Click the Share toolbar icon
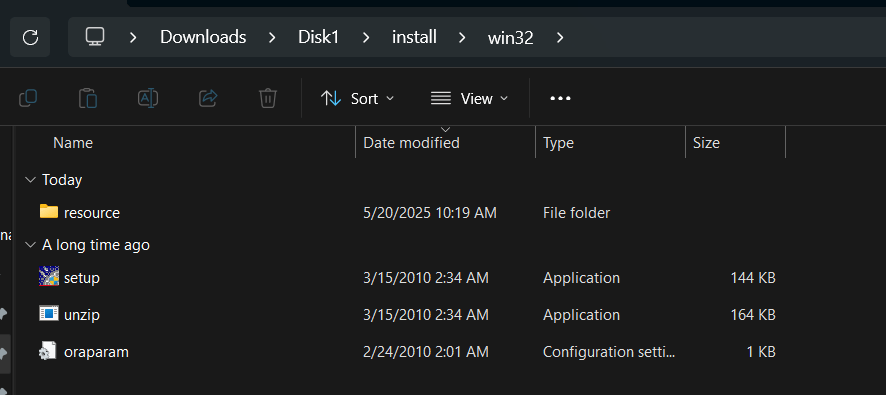Screen dimensions: 886x395 208,98
